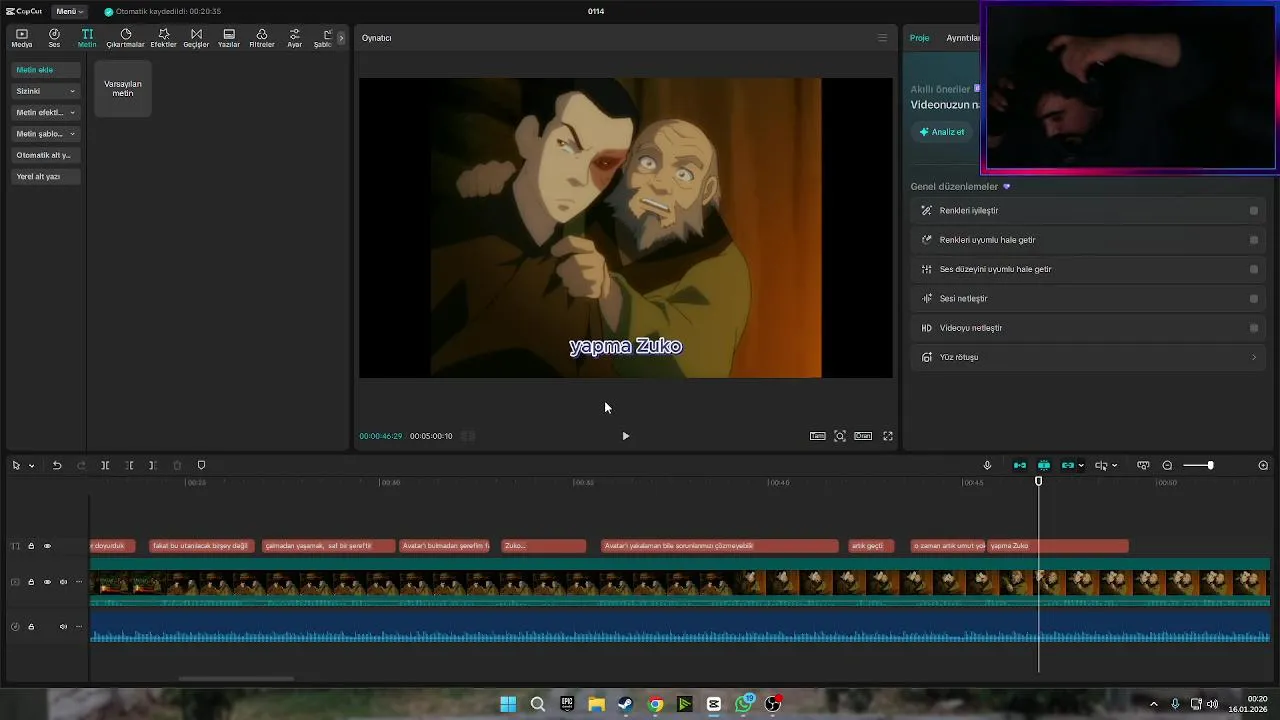1280x720 pixels.
Task: Zoom in the timeline with plus
Action: tap(1263, 465)
